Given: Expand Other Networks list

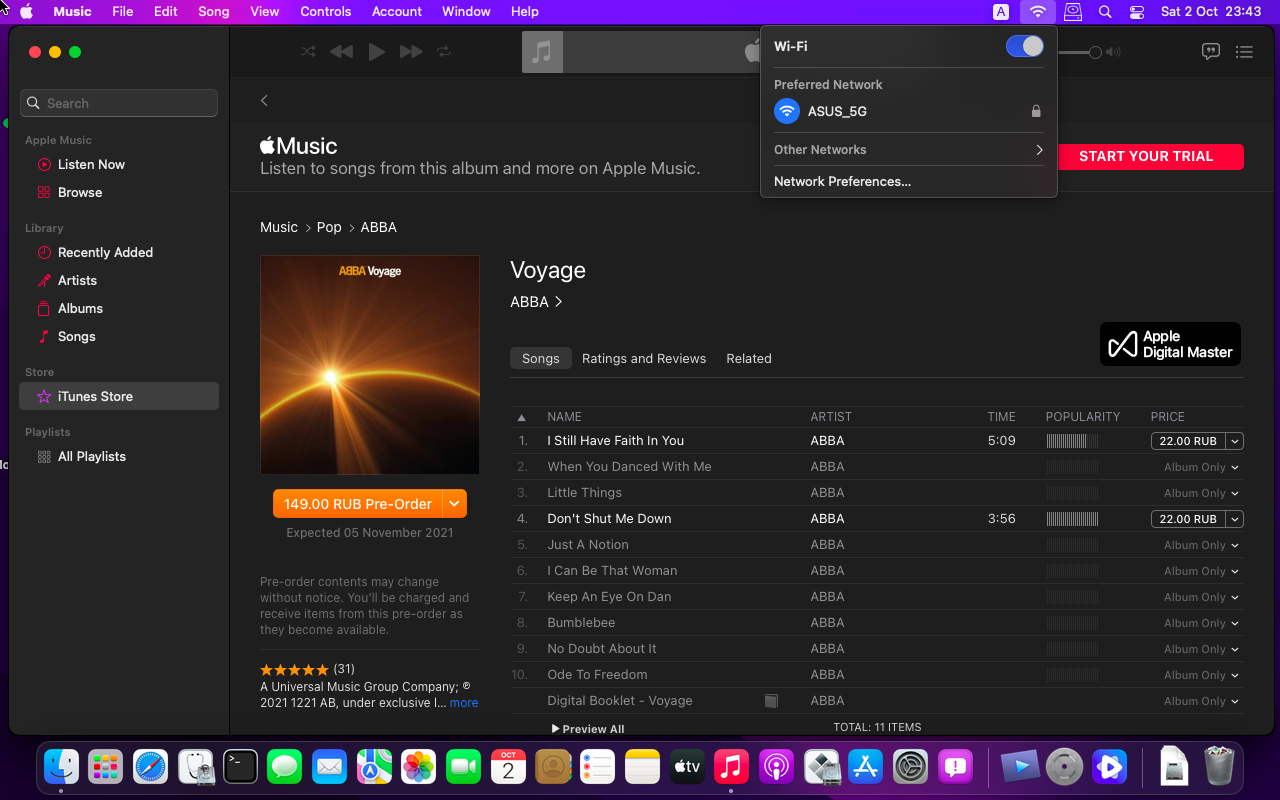Looking at the screenshot, I should (908, 150).
